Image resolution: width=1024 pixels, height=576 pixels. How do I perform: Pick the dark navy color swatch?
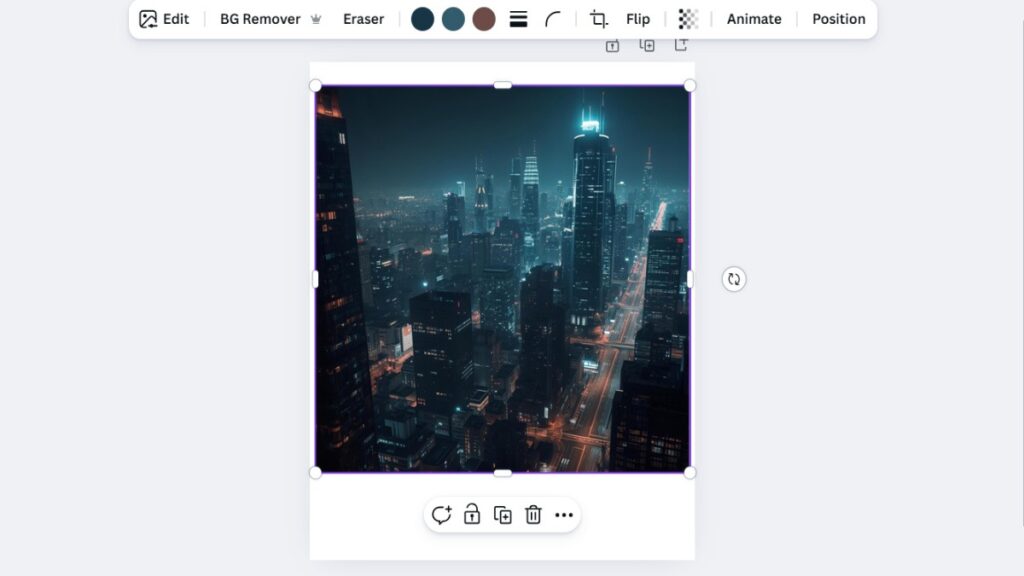[x=423, y=19]
